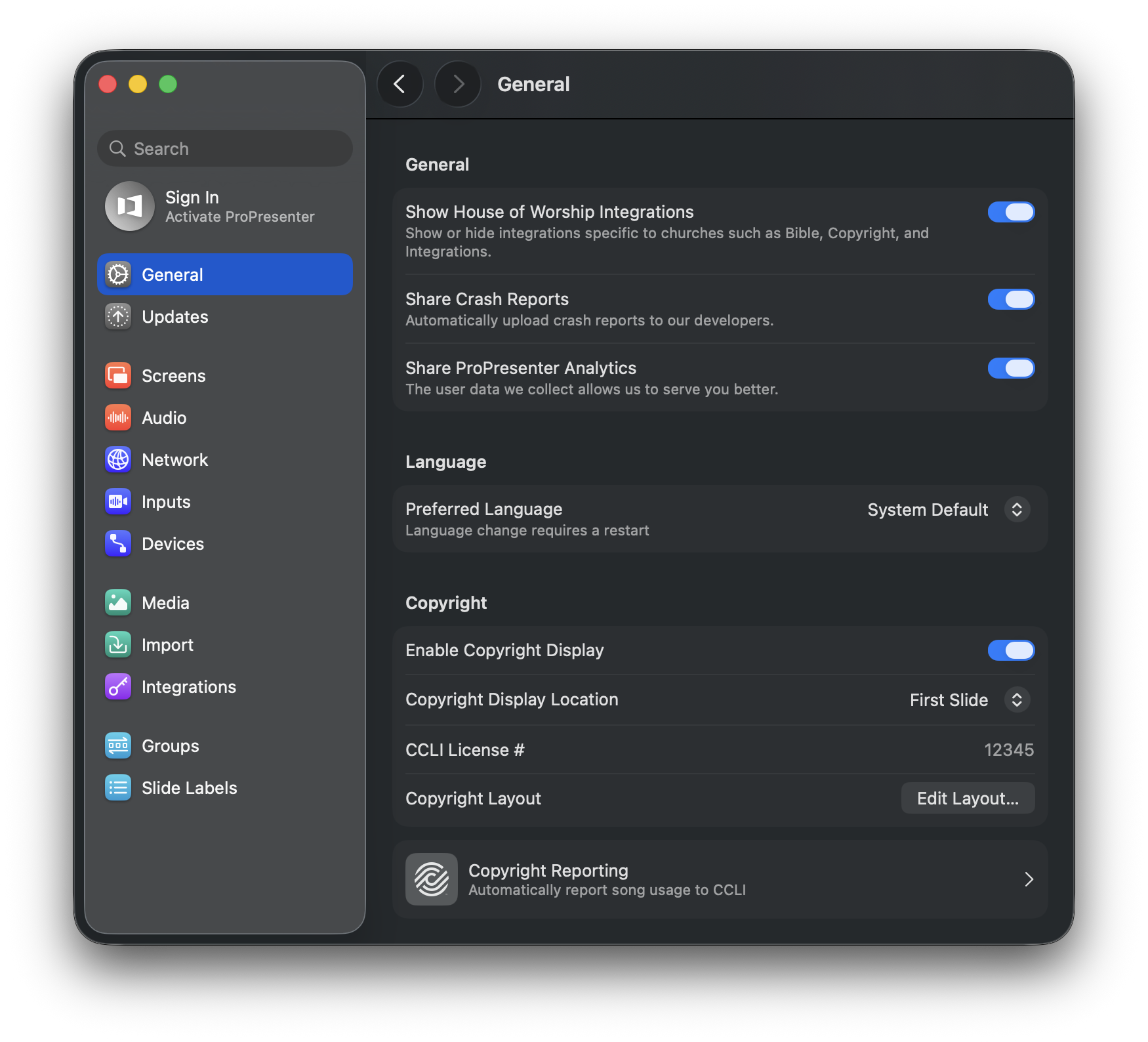Click the Media label in sidebar
The height and width of the screenshot is (1042, 1148).
(165, 602)
